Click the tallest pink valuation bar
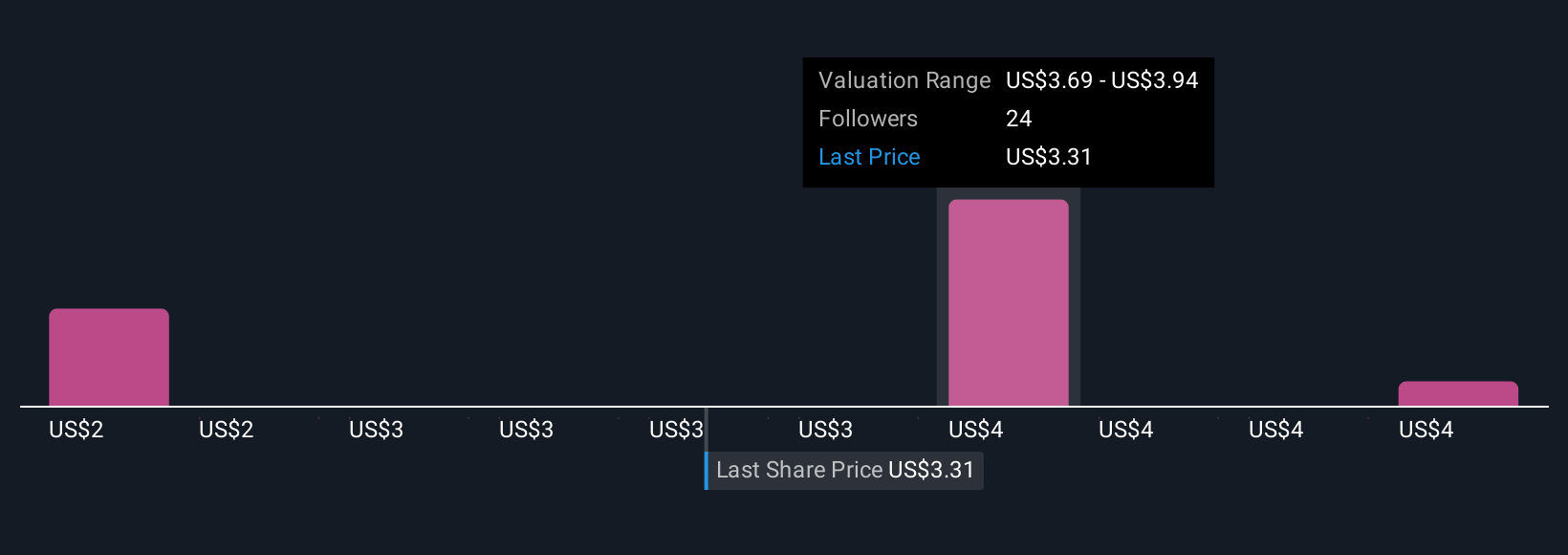 pos(1008,302)
